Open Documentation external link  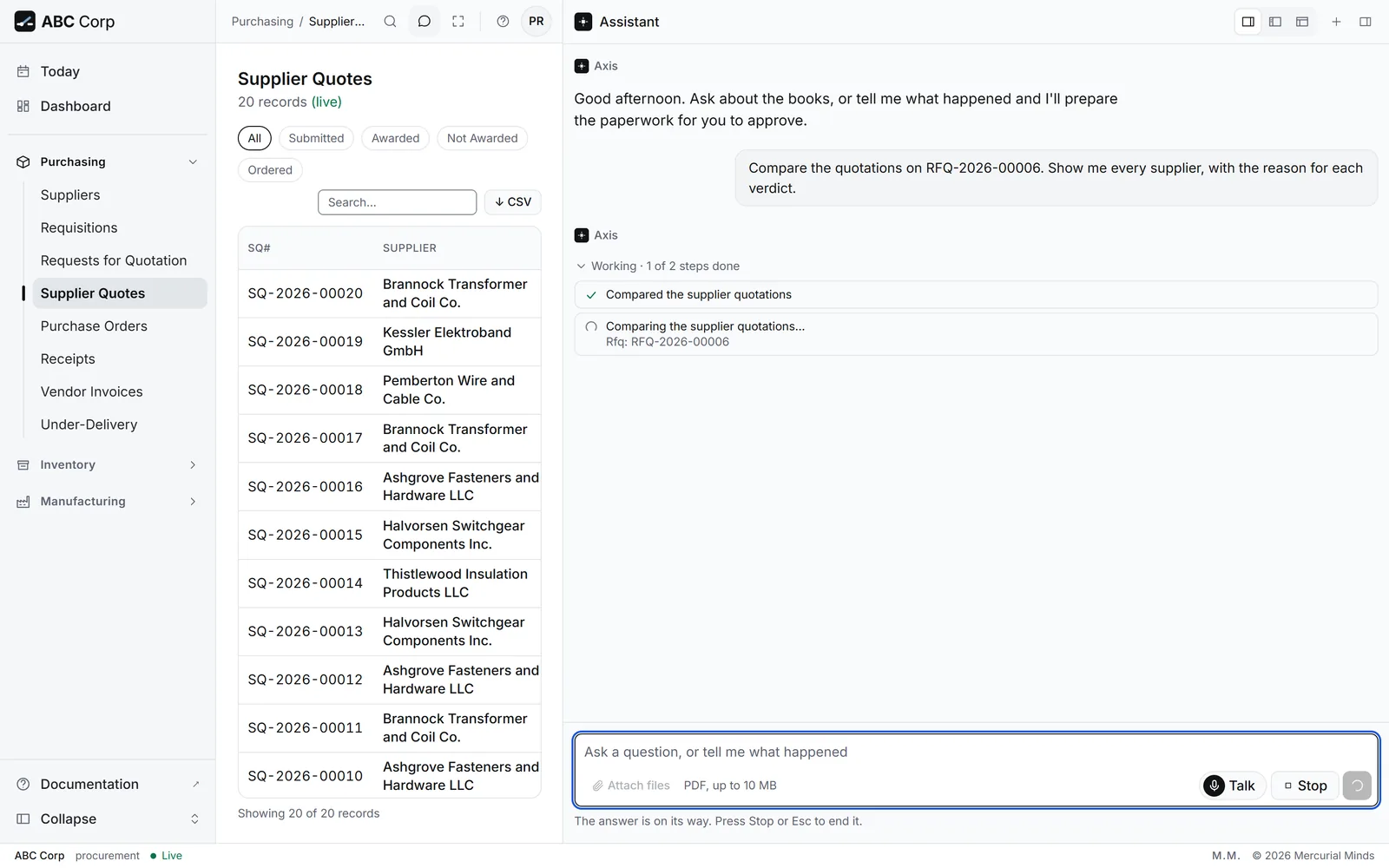tap(108, 784)
